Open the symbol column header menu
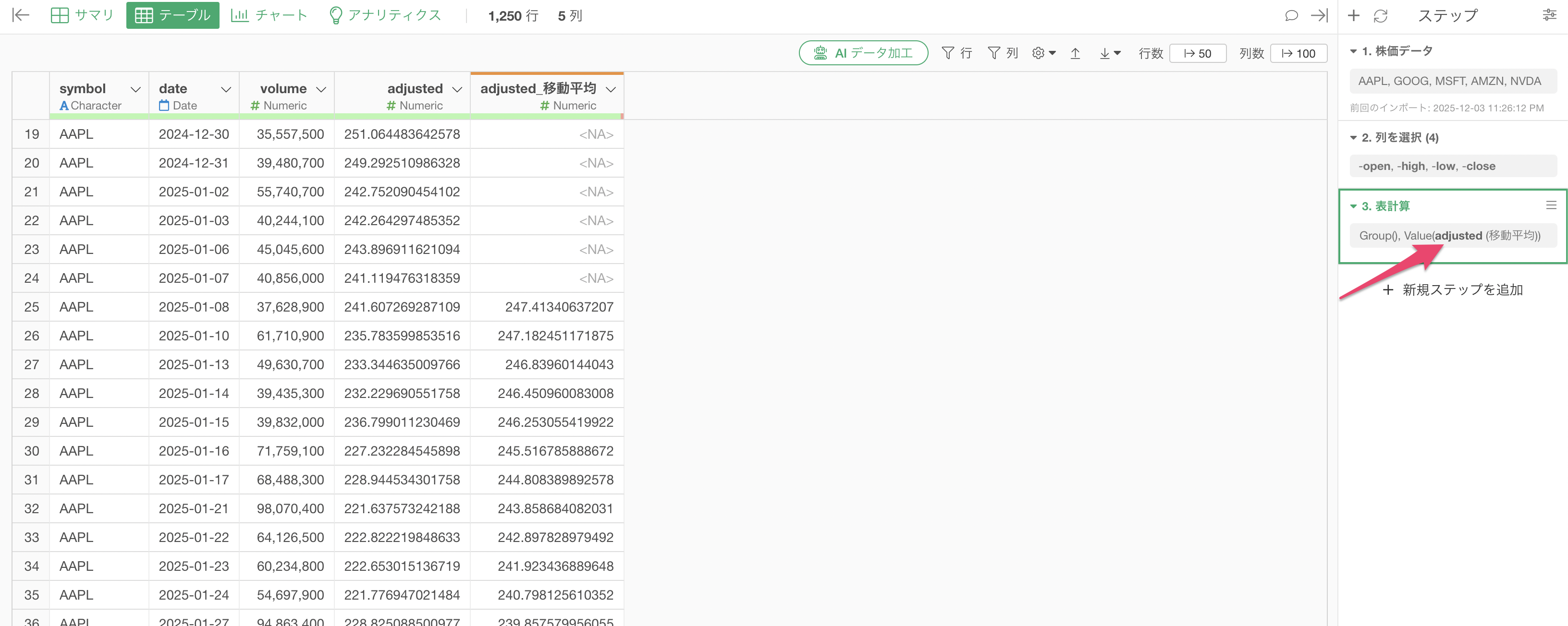This screenshot has height=626, width=1568. [136, 89]
